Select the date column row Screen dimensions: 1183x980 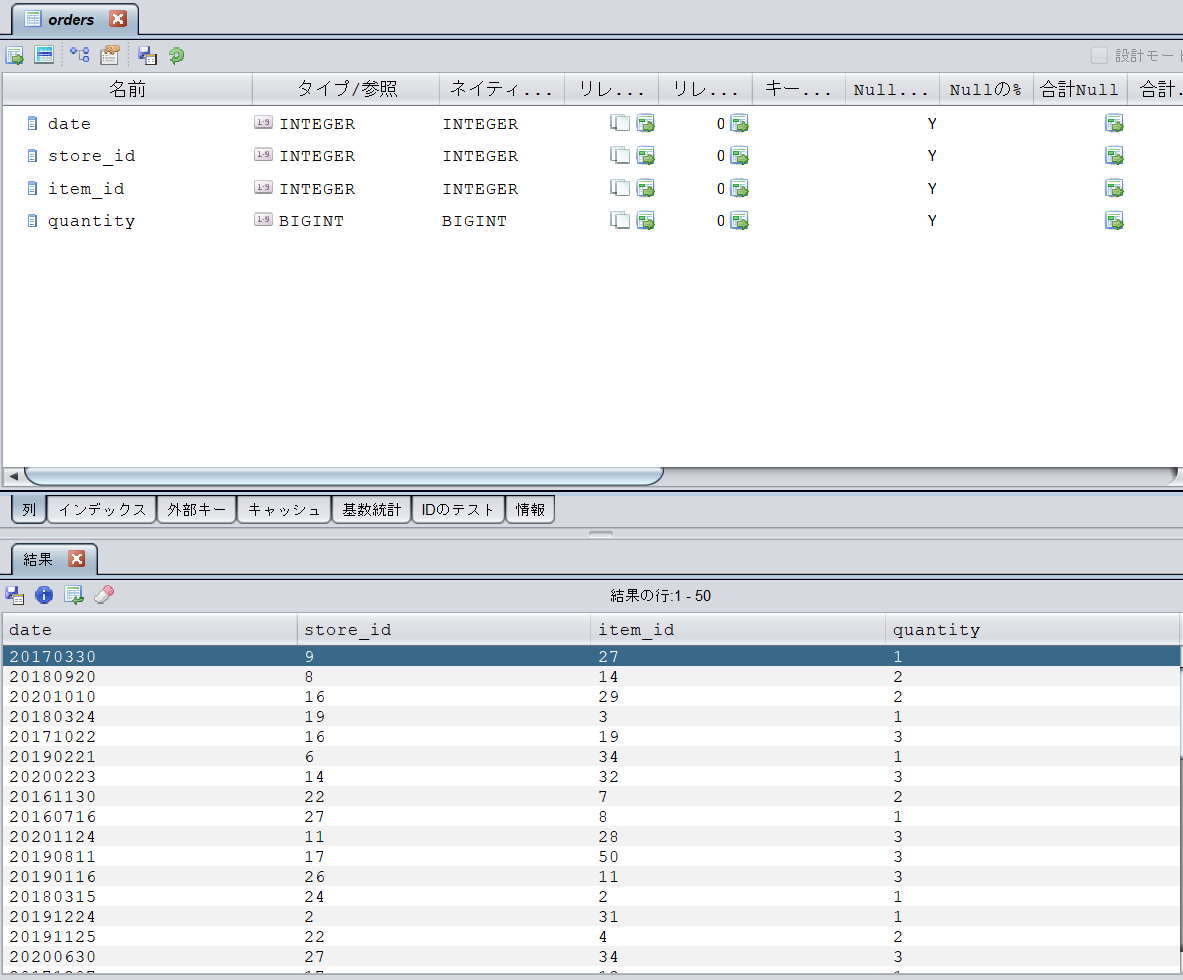(x=592, y=123)
